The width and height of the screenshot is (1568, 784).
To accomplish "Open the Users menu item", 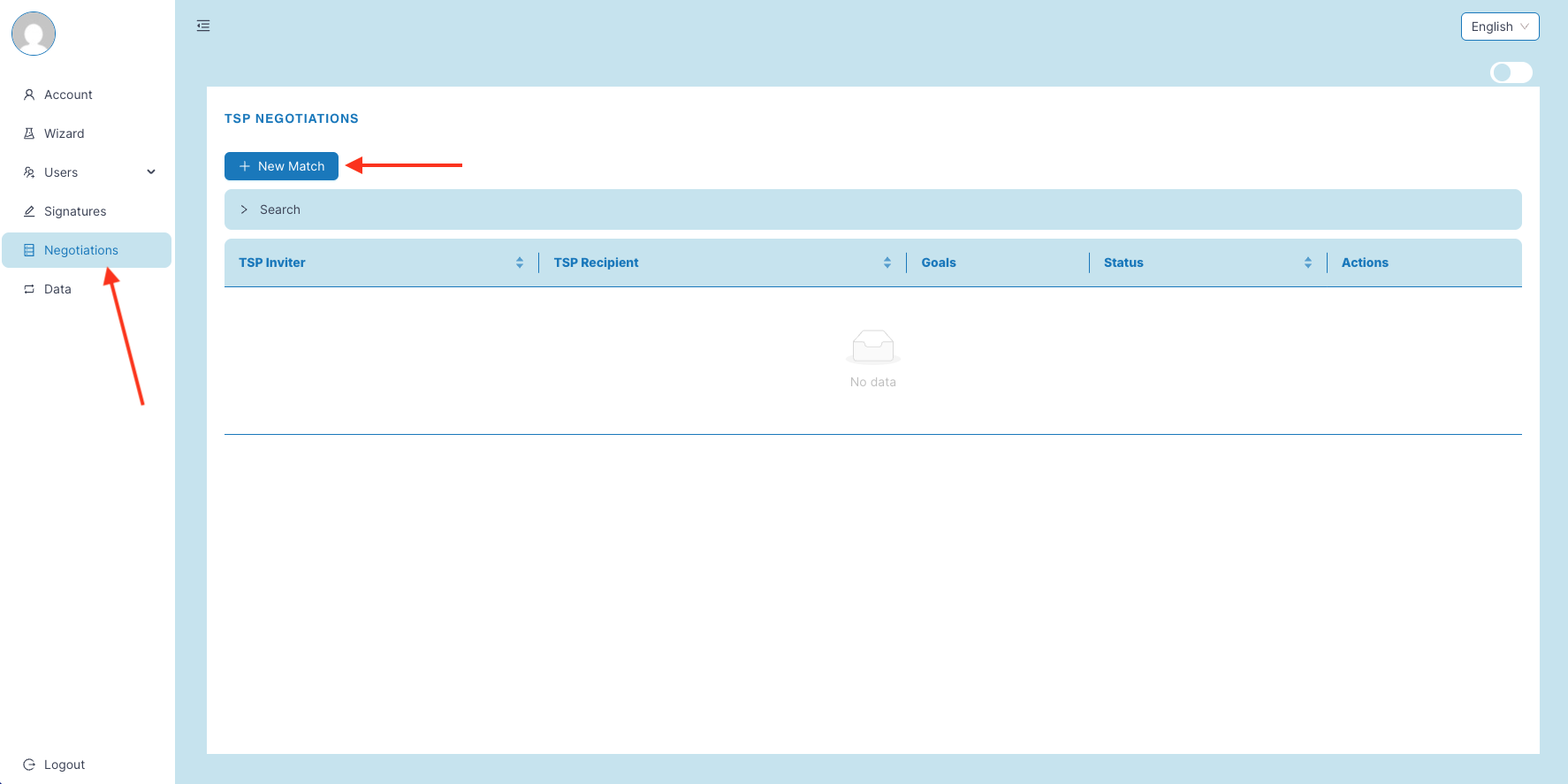I will 87,172.
